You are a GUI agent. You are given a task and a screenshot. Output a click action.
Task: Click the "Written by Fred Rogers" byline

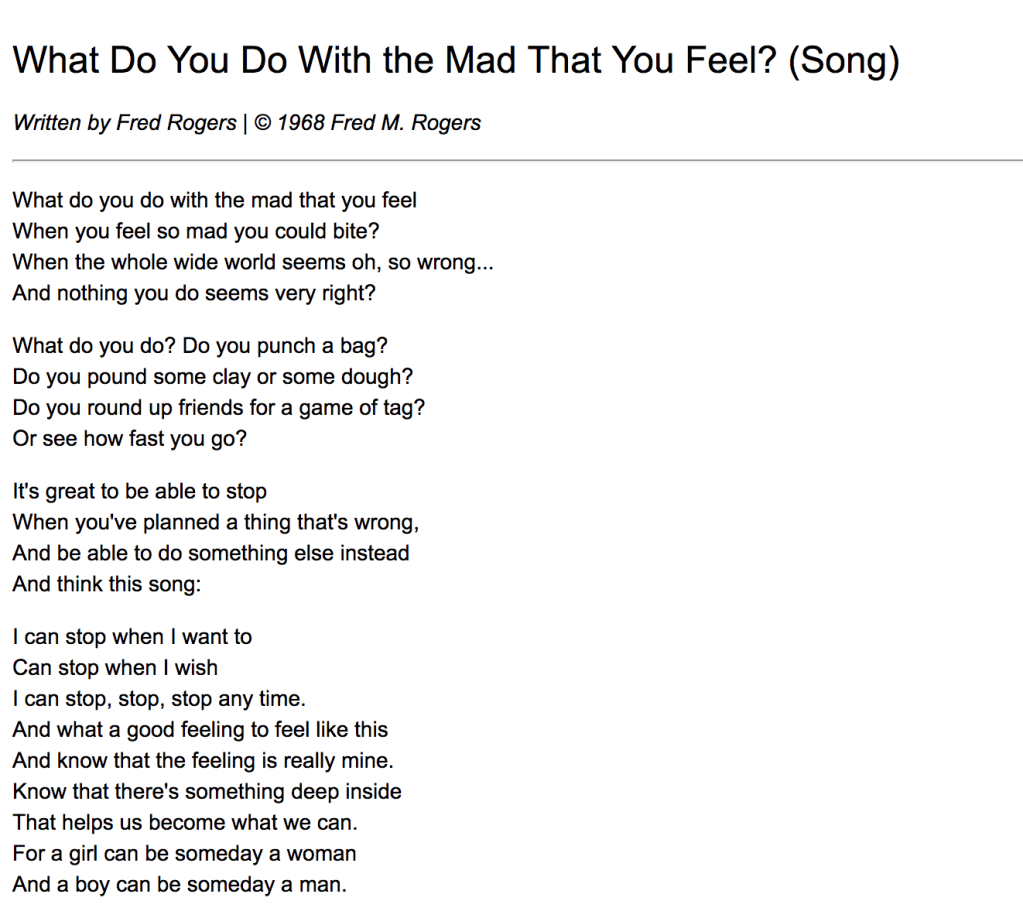125,123
